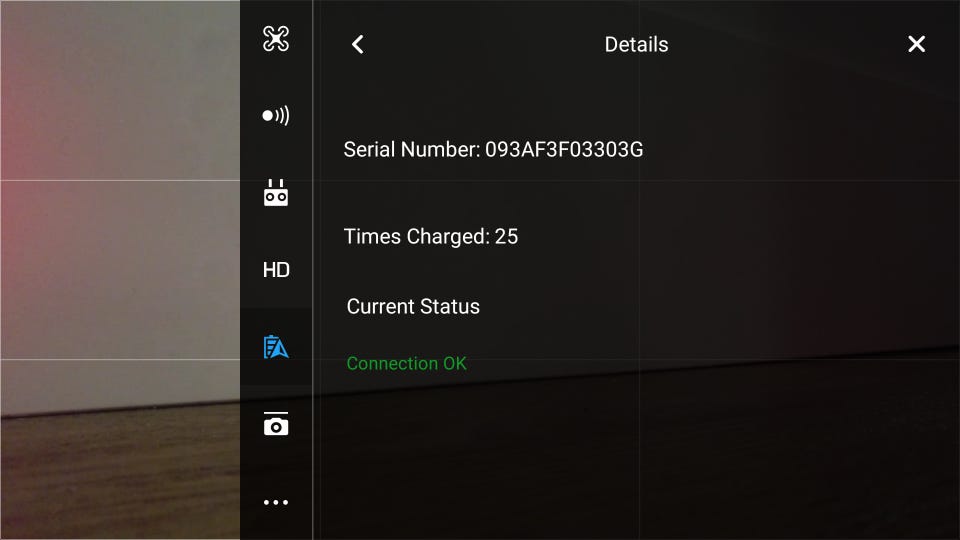Click the Serial Number label
The height and width of the screenshot is (540, 960).
(411, 149)
